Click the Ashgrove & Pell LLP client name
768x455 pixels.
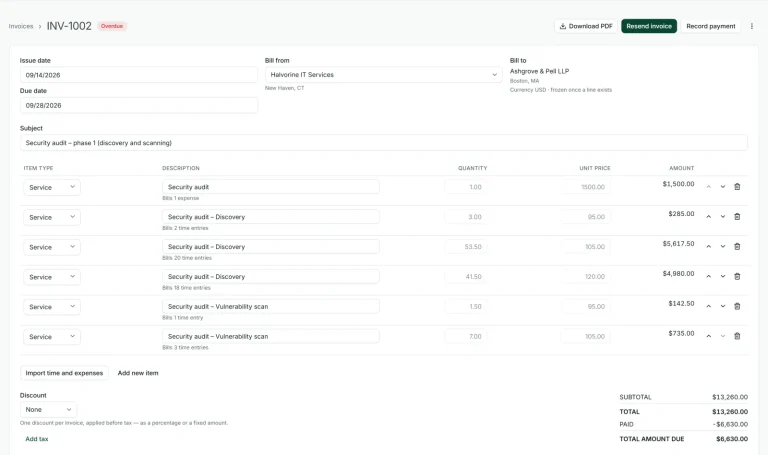(x=539, y=71)
